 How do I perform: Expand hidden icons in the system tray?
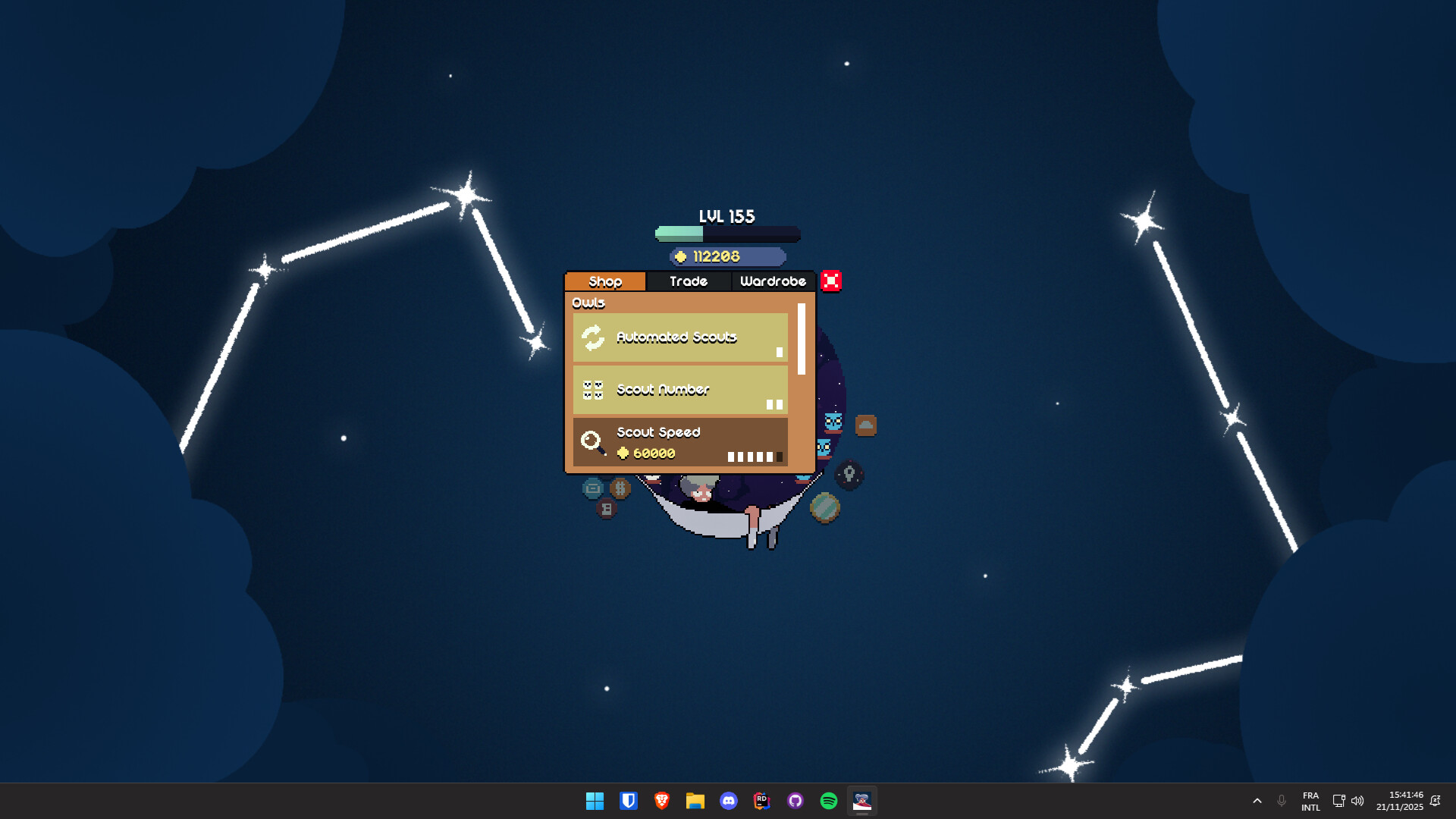(1257, 801)
